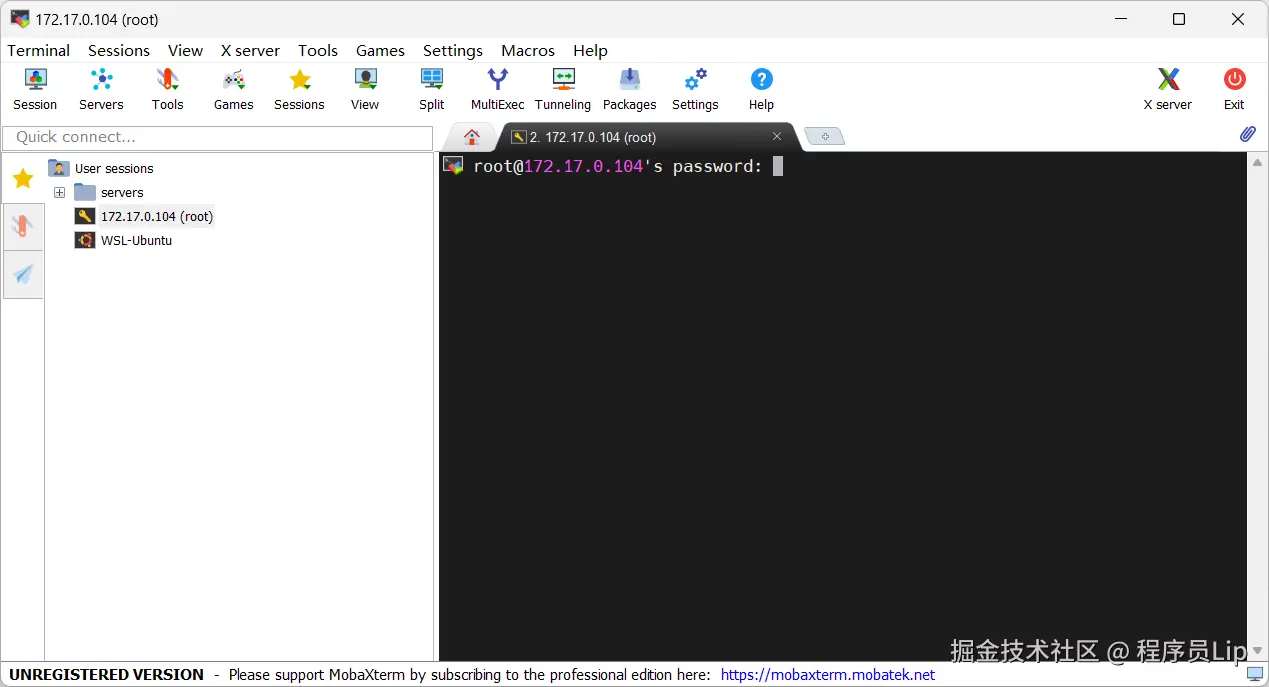Click the servers folder icon
Image resolution: width=1269 pixels, height=687 pixels.
click(85, 192)
